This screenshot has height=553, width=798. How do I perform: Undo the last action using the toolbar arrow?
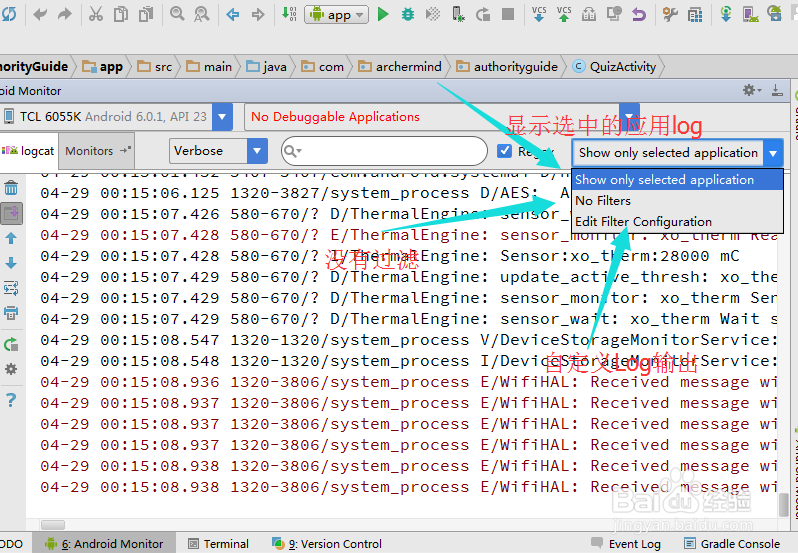(40, 14)
